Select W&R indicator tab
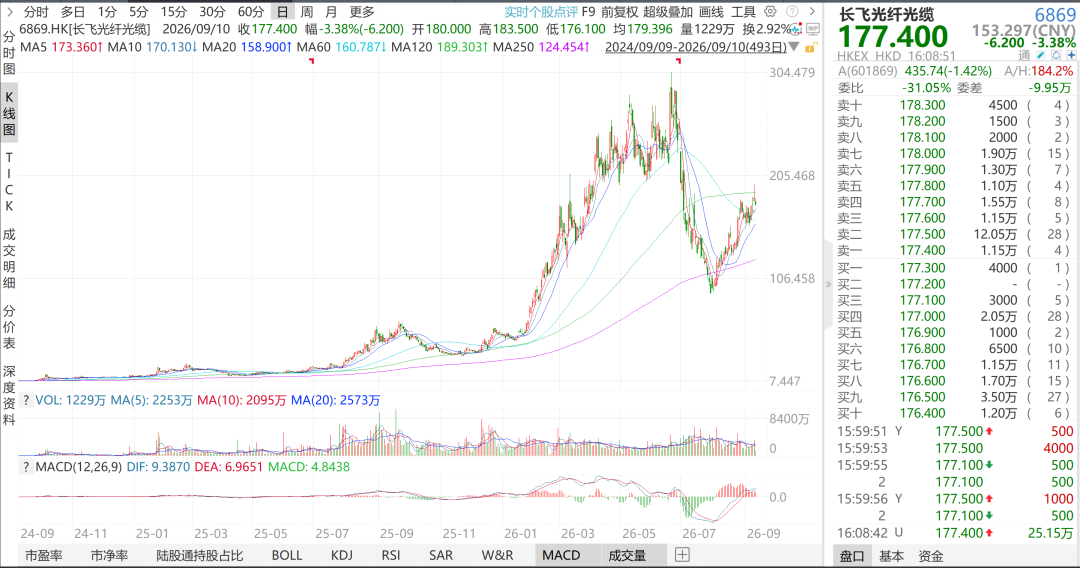 tap(497, 555)
